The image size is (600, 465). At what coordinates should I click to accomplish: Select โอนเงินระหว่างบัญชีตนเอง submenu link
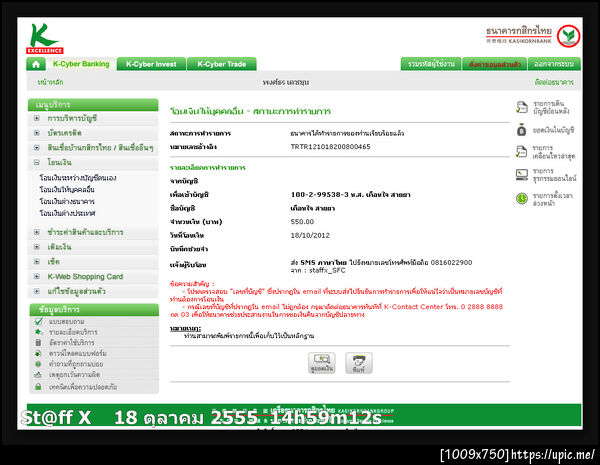point(78,178)
